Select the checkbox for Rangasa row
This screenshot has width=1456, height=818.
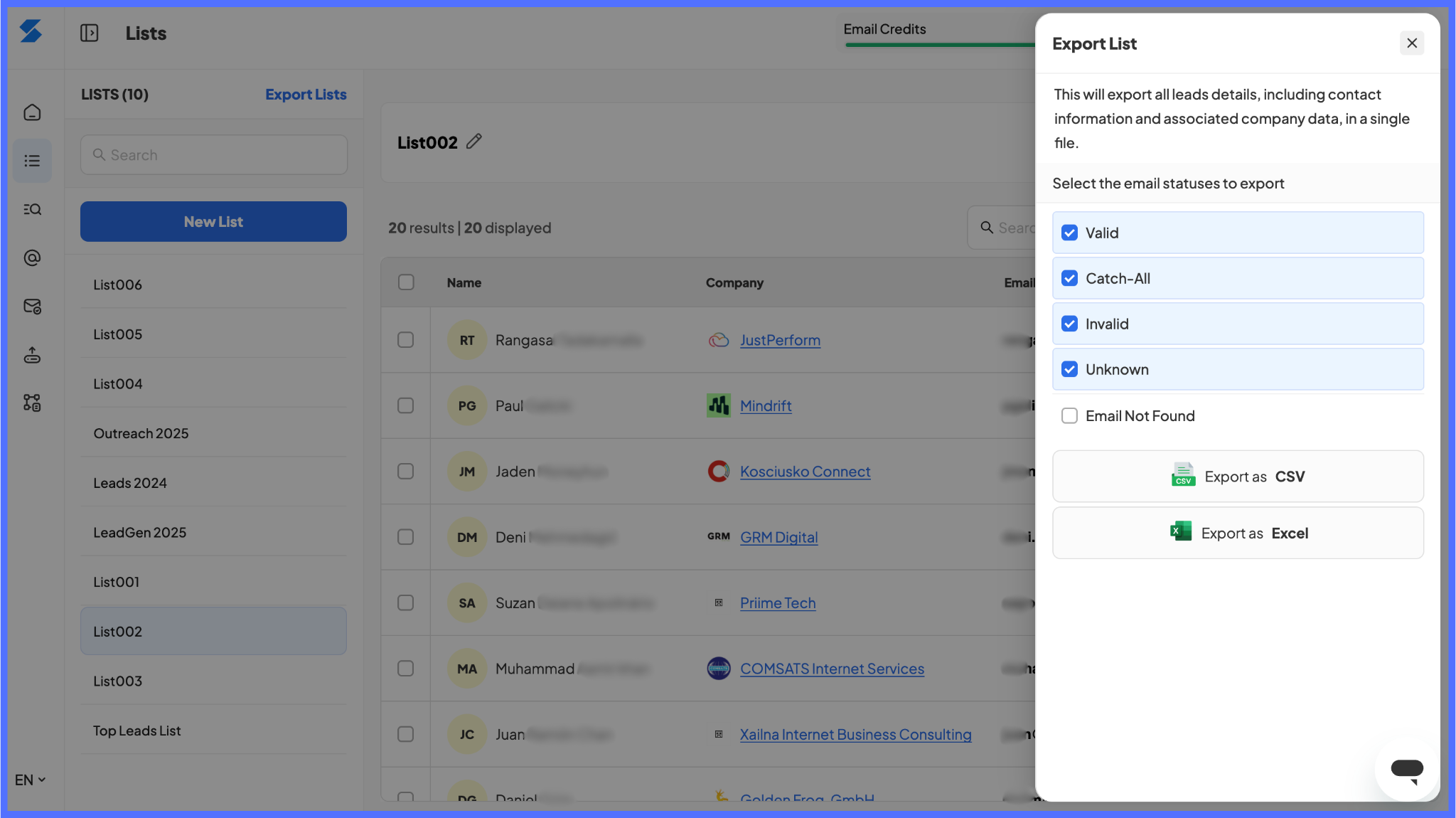[406, 340]
